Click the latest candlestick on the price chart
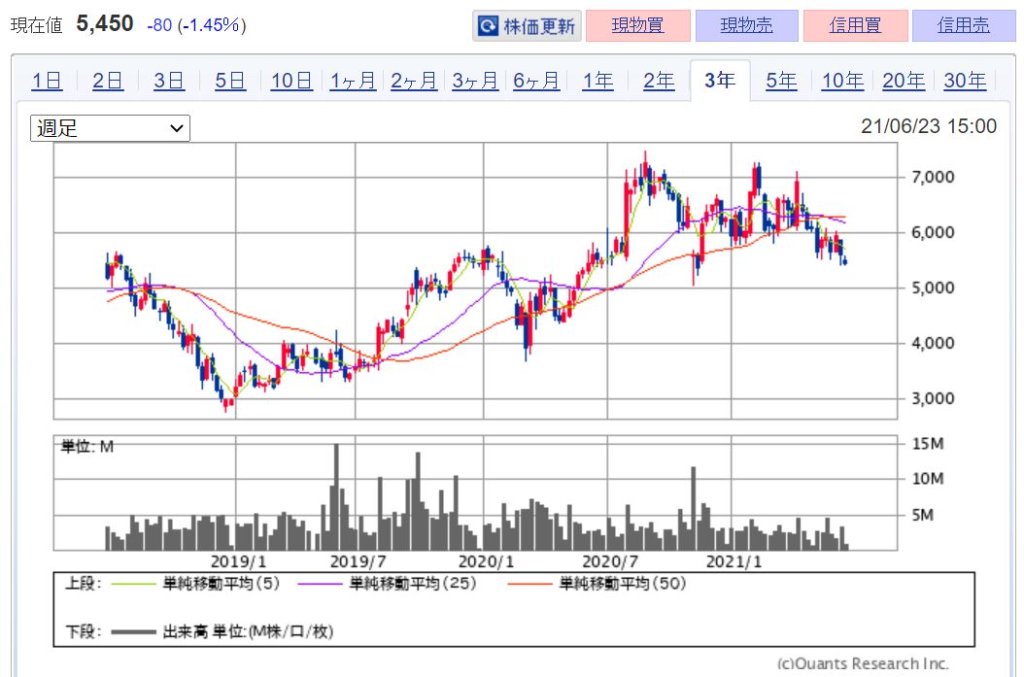1024x677 pixels. [846, 261]
